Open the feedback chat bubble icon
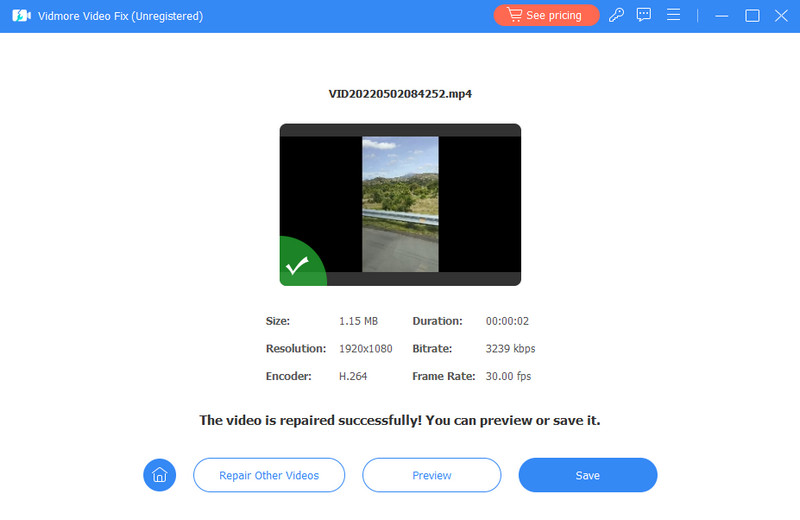This screenshot has height=520, width=800. (x=644, y=15)
